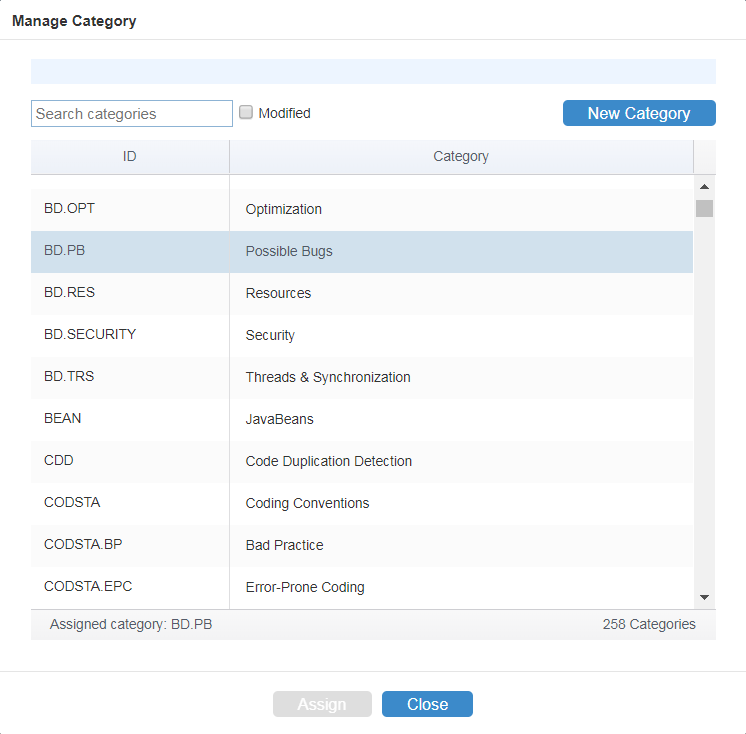The width and height of the screenshot is (746, 734).
Task: Click the Close button
Action: [x=427, y=704]
